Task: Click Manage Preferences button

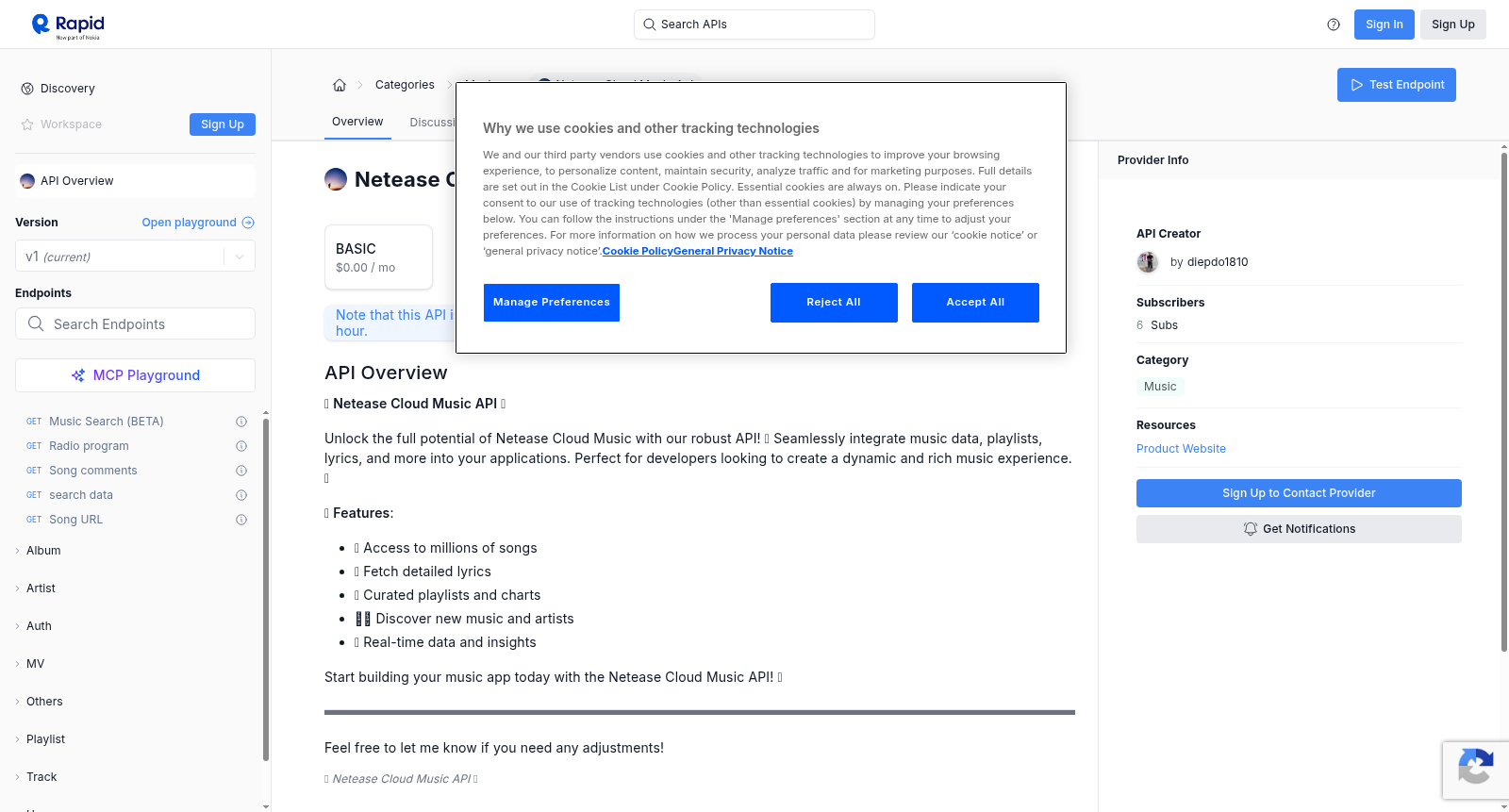Action: [552, 303]
